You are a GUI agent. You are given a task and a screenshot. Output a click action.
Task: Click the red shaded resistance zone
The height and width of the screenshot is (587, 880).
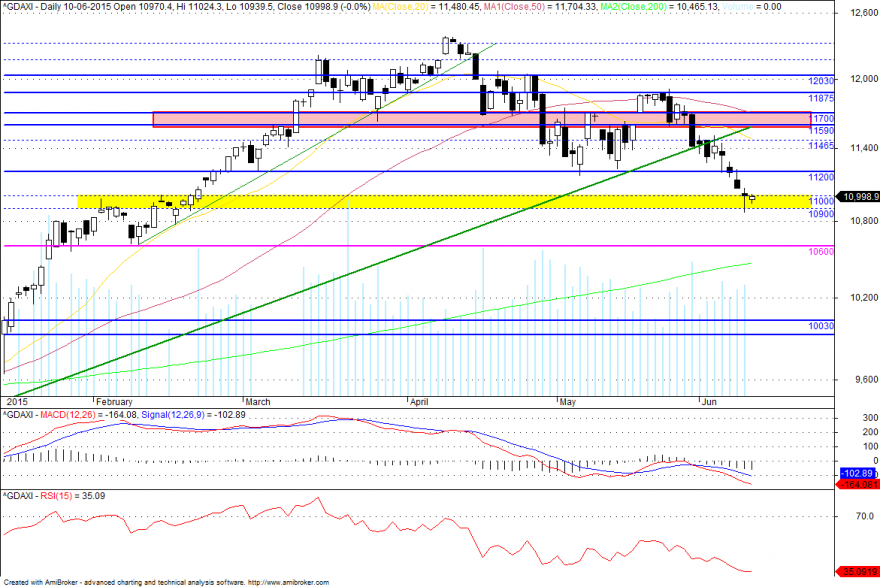pos(482,119)
